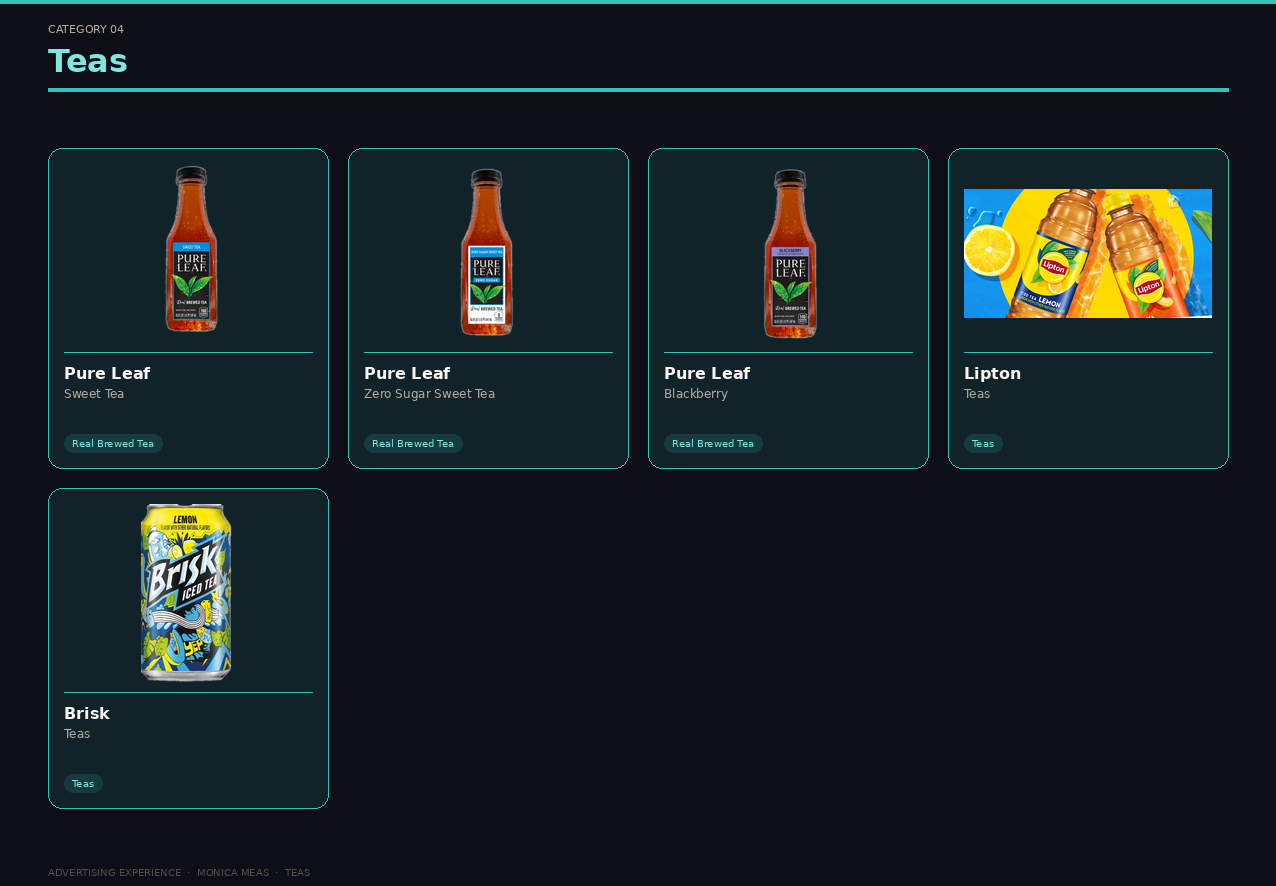This screenshot has width=1276, height=886.
Task: Click the Pure Leaf title above Zero Sugar Sweet Tea
Action: coord(407,373)
